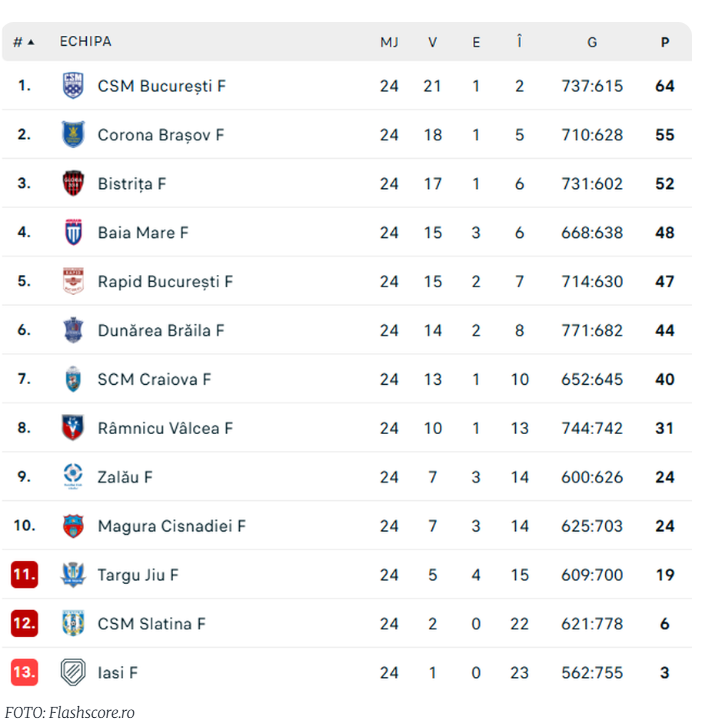This screenshot has height=728, width=726.
Task: Click the Corona Brașov F team crest
Action: [x=73, y=134]
